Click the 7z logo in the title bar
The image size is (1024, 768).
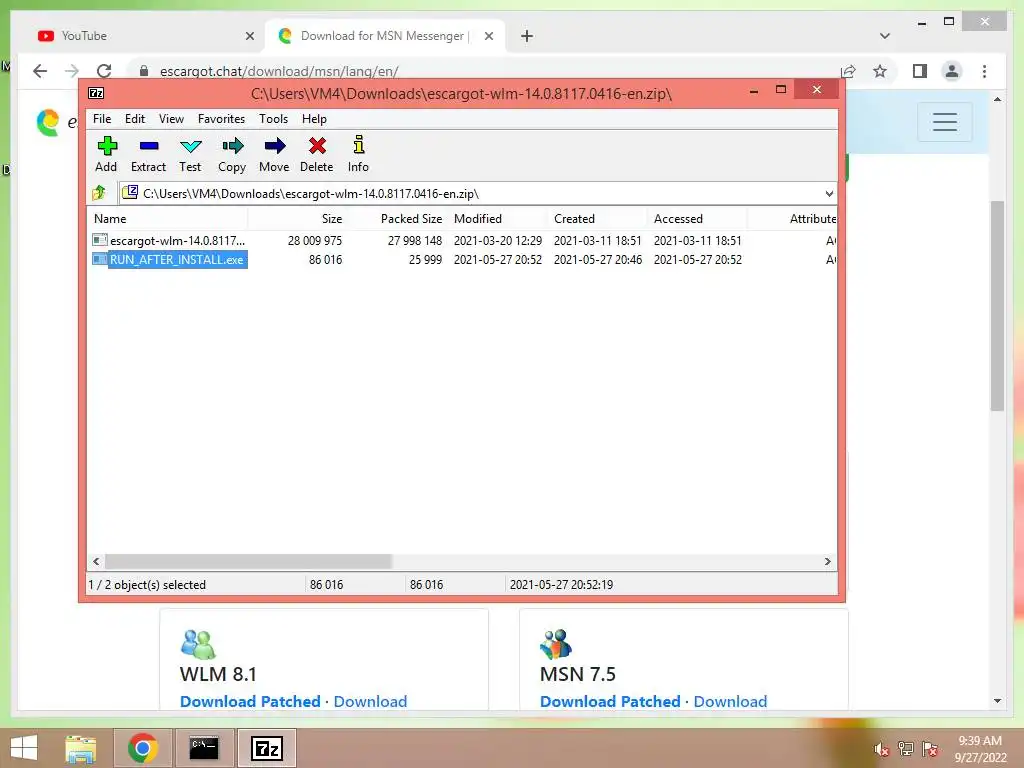(x=96, y=93)
